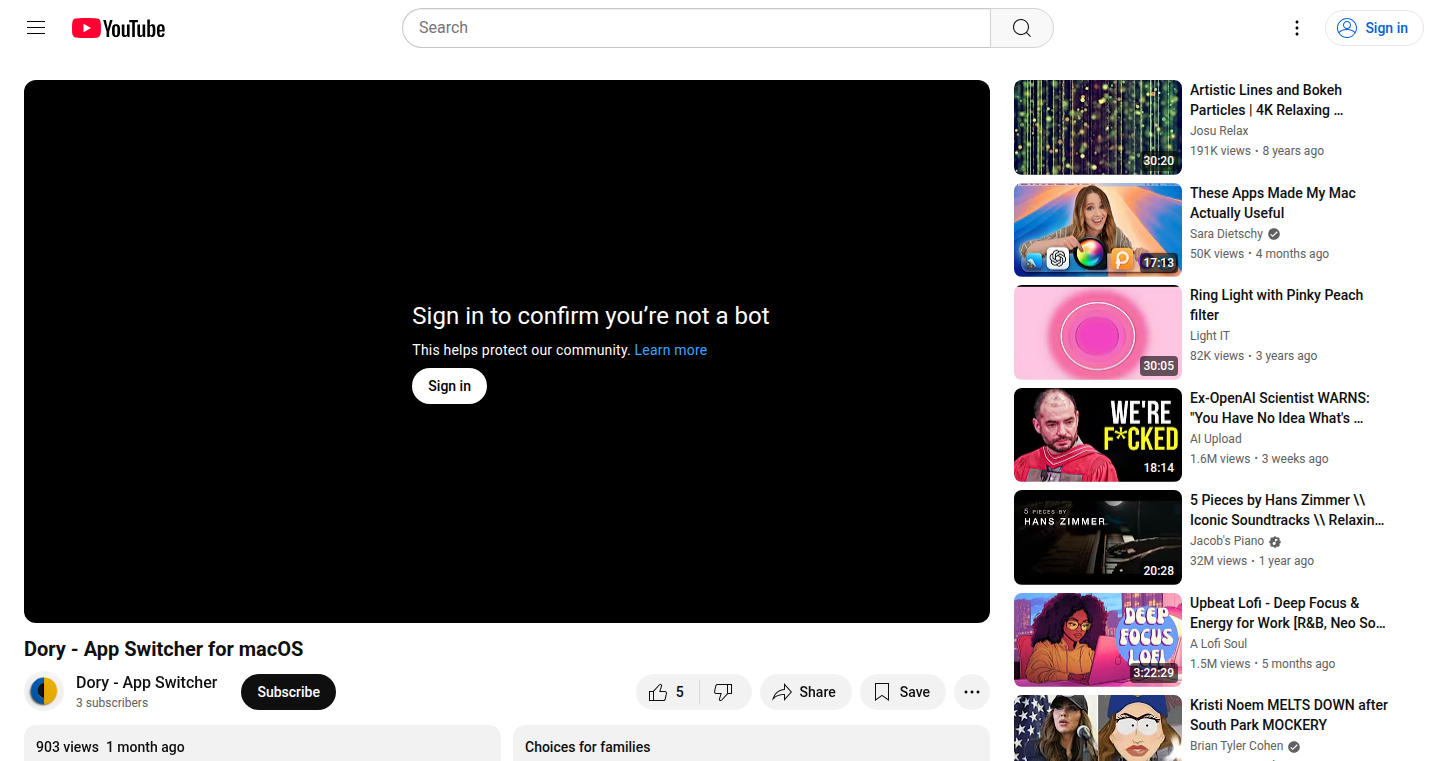
Task: Click verified badge next to Sara Dietschy
Action: point(1274,234)
